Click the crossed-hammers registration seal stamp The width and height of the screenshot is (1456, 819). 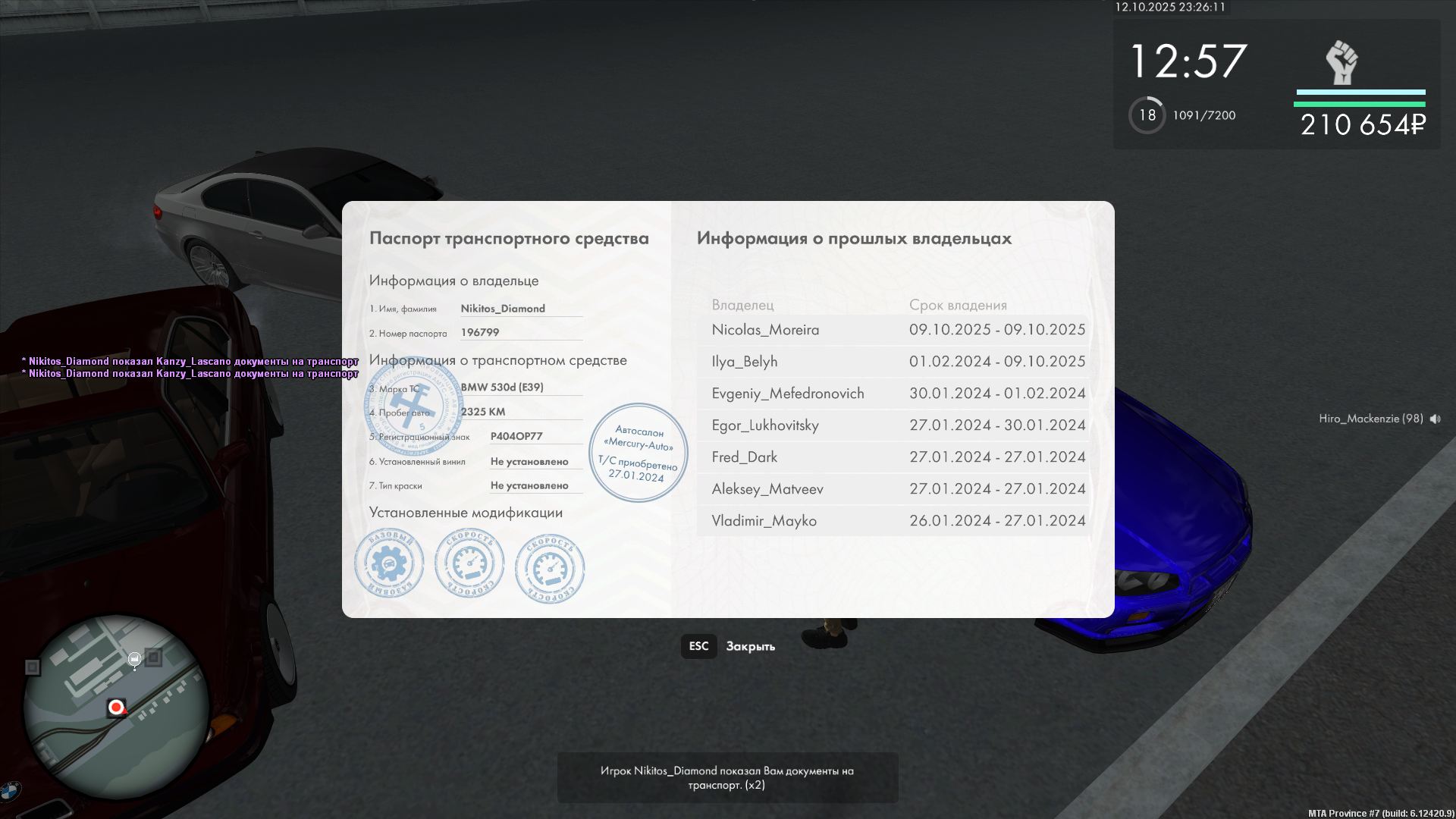pyautogui.click(x=413, y=406)
